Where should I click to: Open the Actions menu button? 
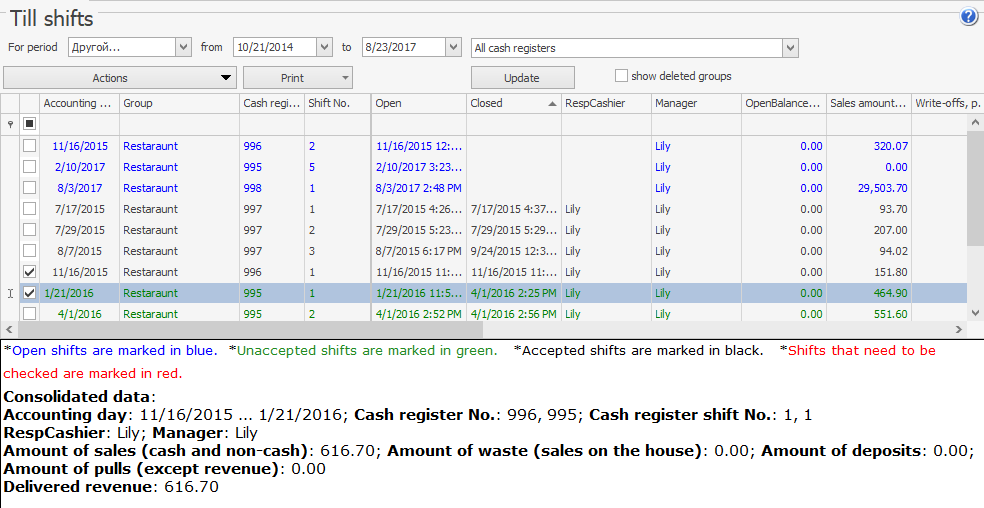120,78
